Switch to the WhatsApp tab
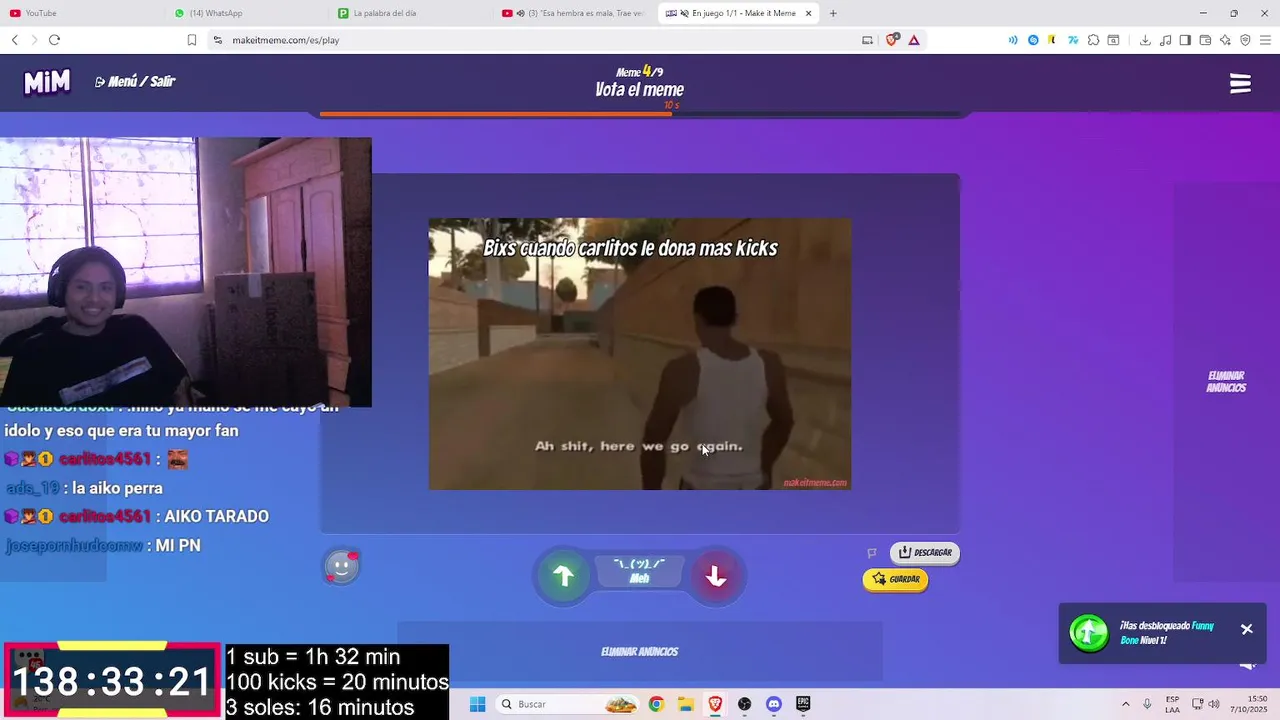1280x720 pixels. click(245, 13)
